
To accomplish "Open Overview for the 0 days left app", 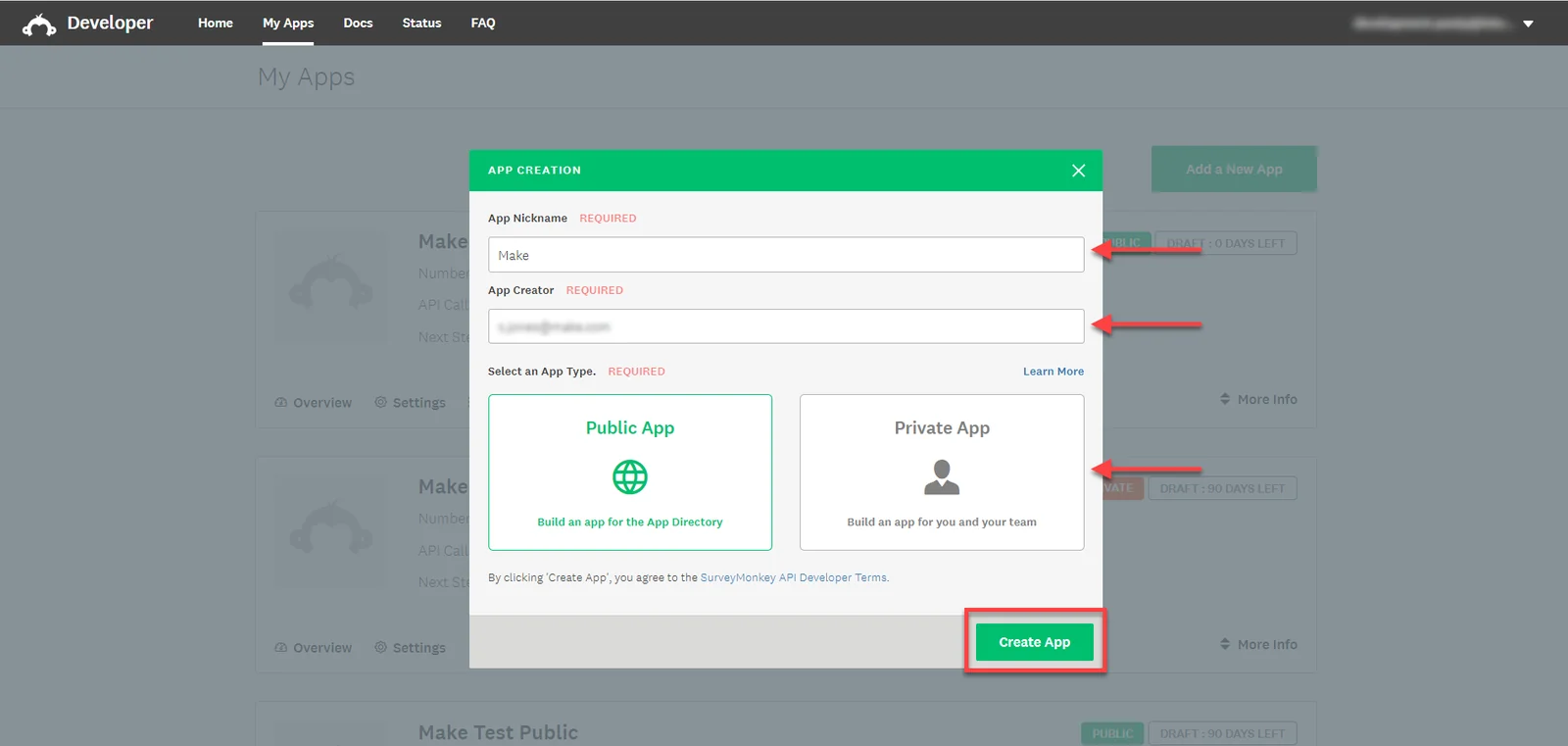I will 314,403.
